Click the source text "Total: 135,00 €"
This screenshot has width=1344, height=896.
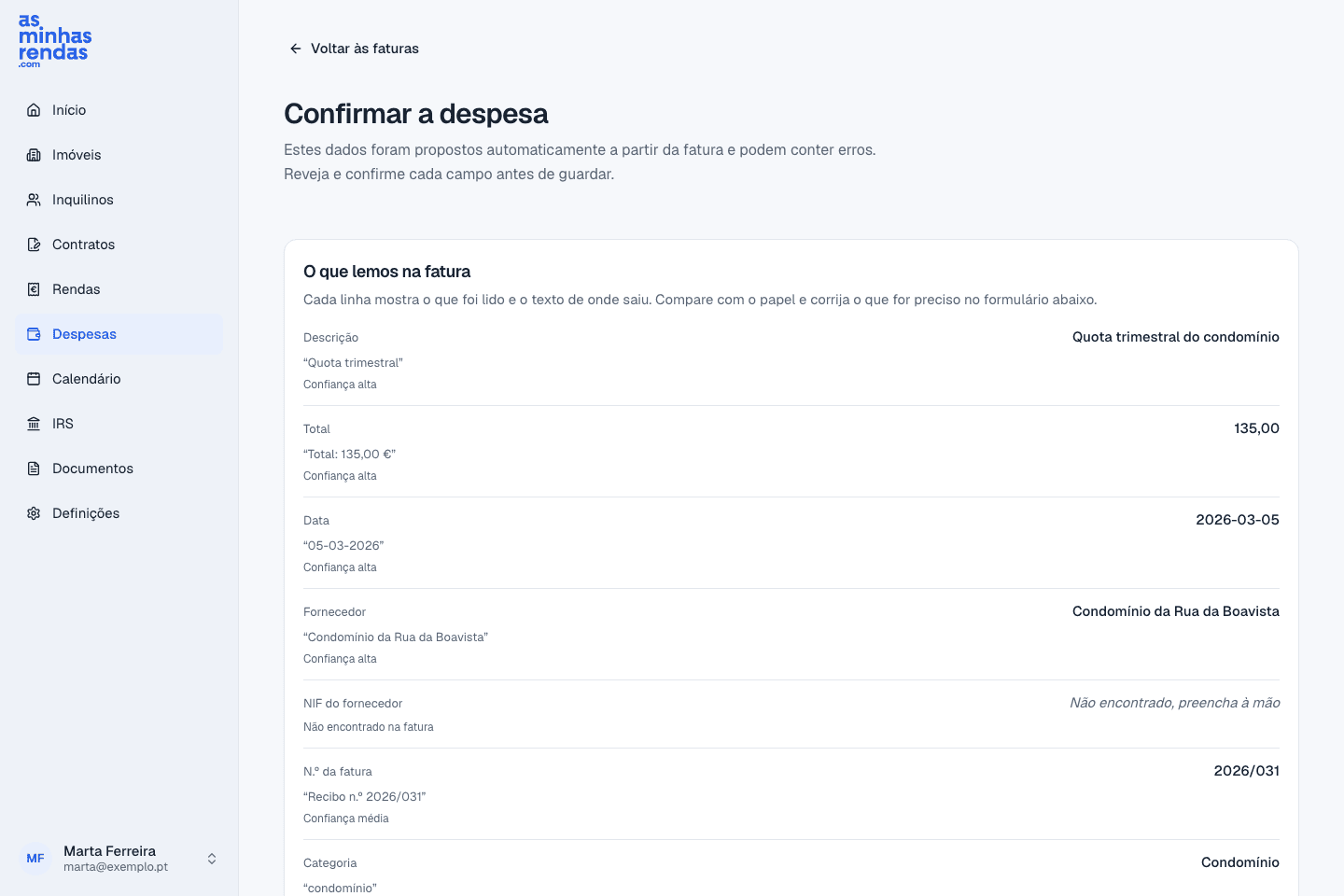coord(350,455)
